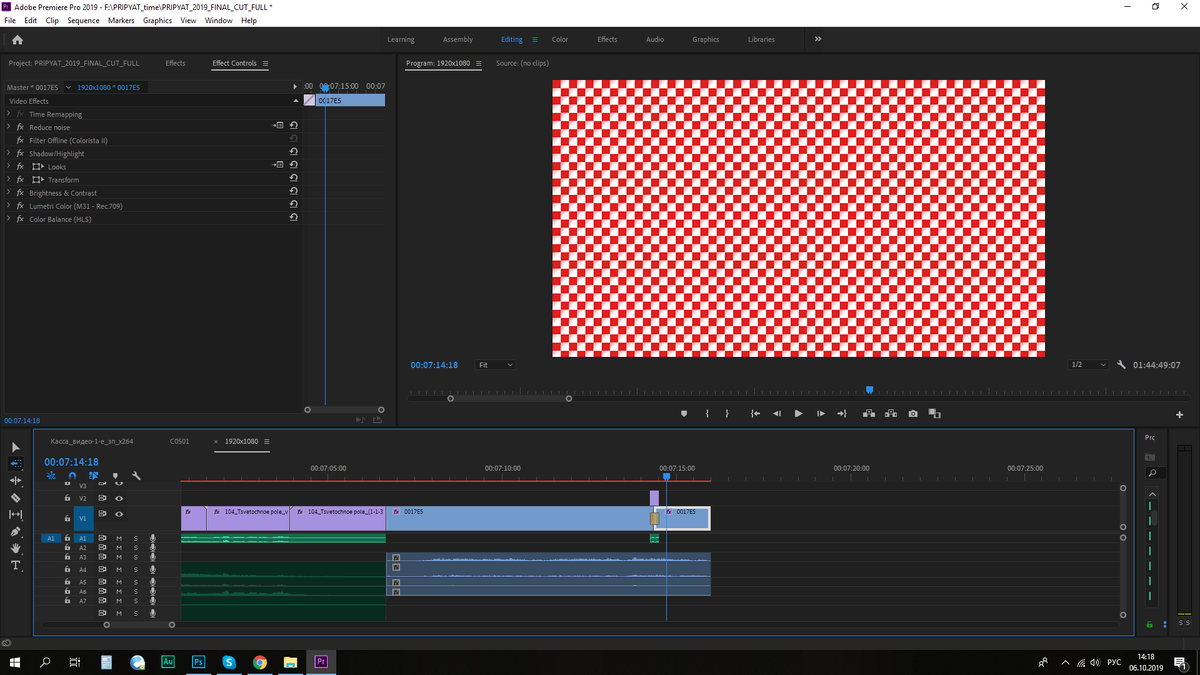Toggle lock on track V1
Image resolution: width=1200 pixels, height=675 pixels.
pos(67,518)
